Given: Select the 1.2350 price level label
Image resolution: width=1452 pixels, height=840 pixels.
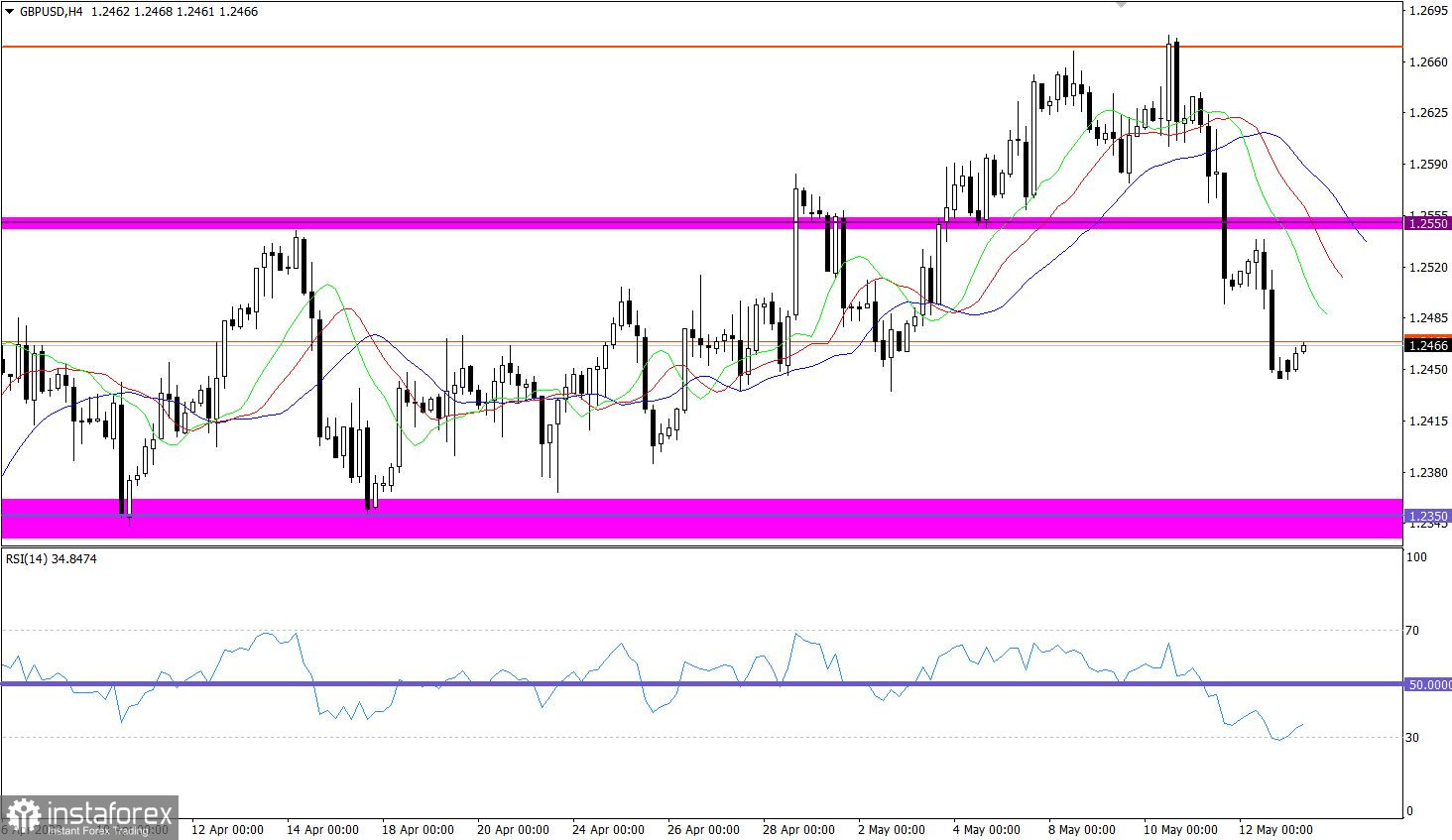Looking at the screenshot, I should [1427, 516].
